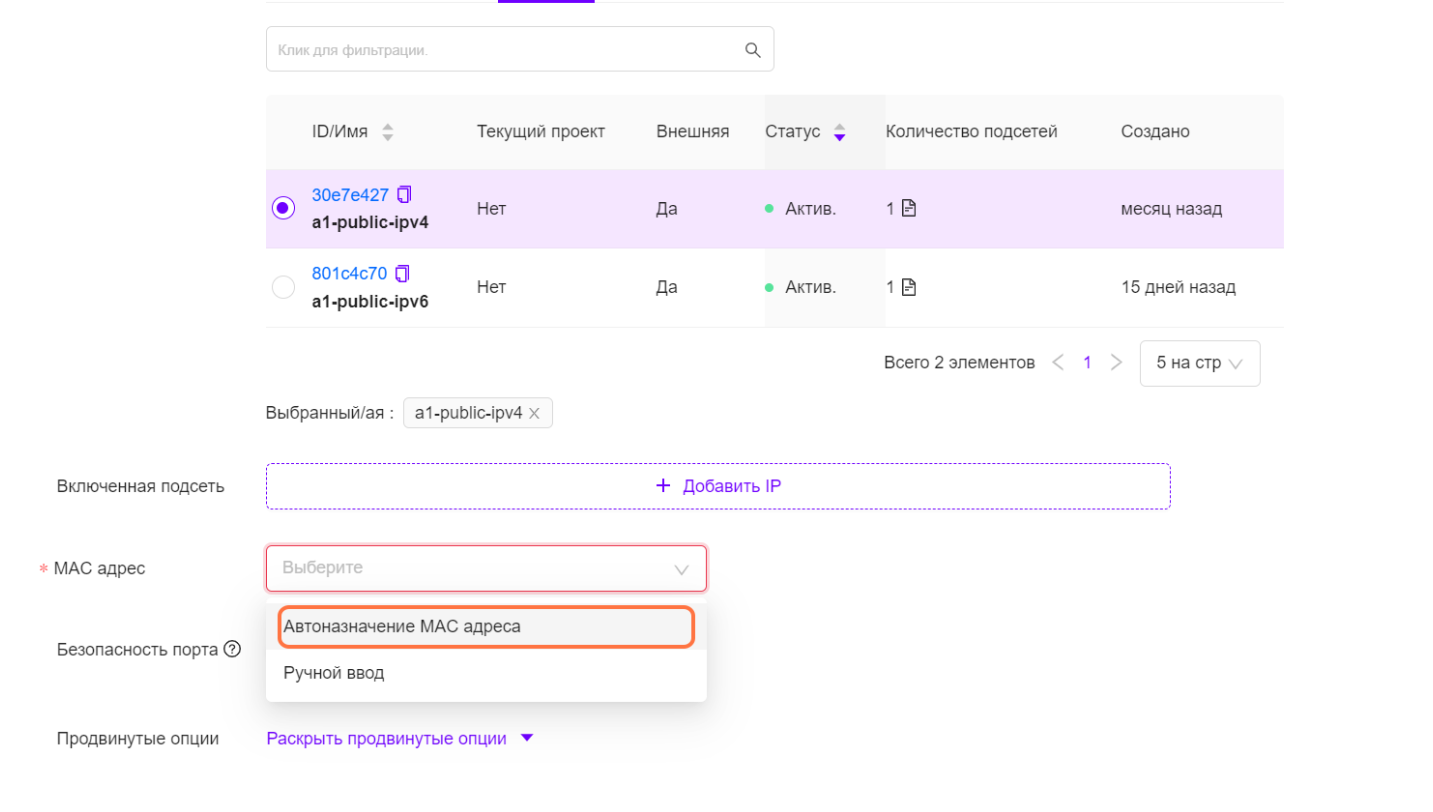Image resolution: width=1433 pixels, height=812 pixels.
Task: Expand Раскрыть продвинутые опции
Action: coord(400,739)
